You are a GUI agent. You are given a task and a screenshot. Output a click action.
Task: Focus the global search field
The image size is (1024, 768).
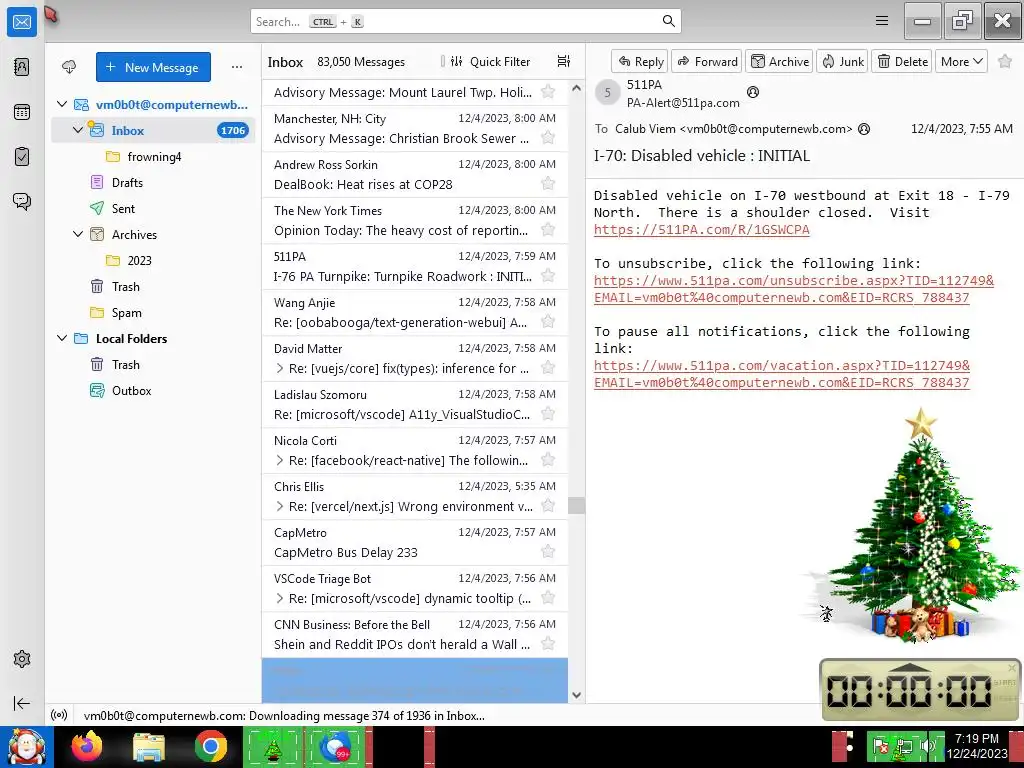[465, 21]
